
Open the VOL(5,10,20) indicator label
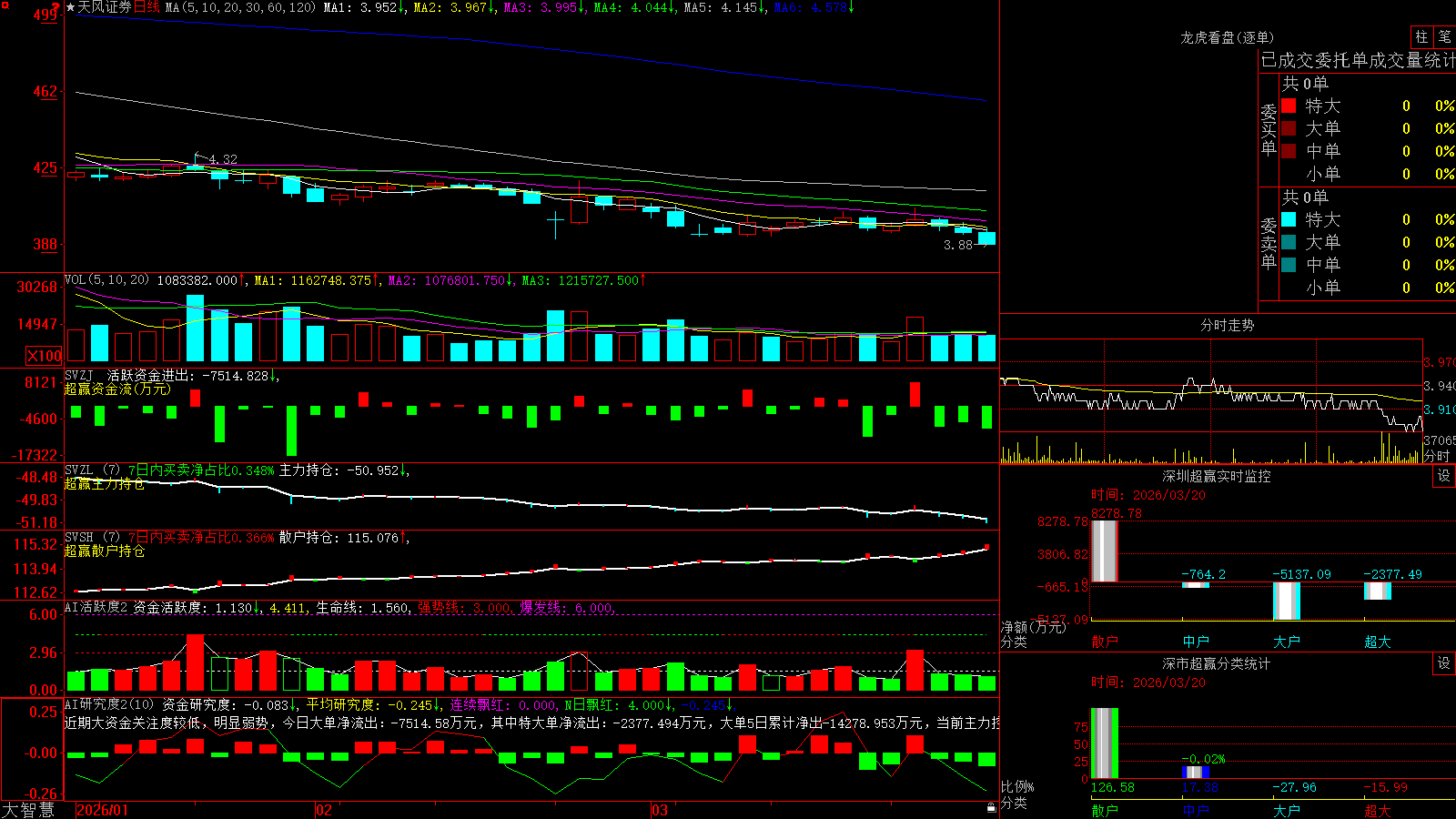click(106, 280)
